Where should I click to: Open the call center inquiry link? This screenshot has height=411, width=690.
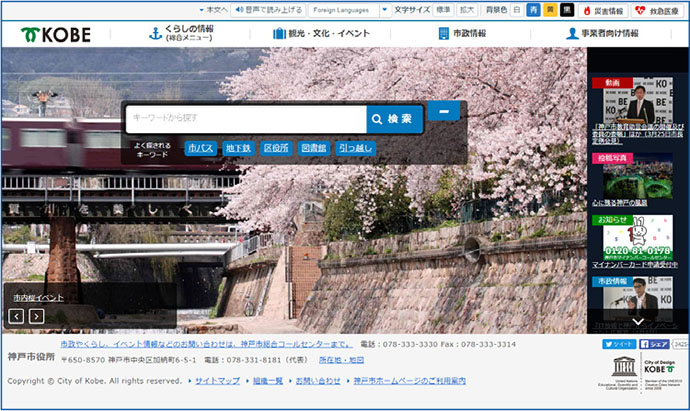tap(207, 344)
